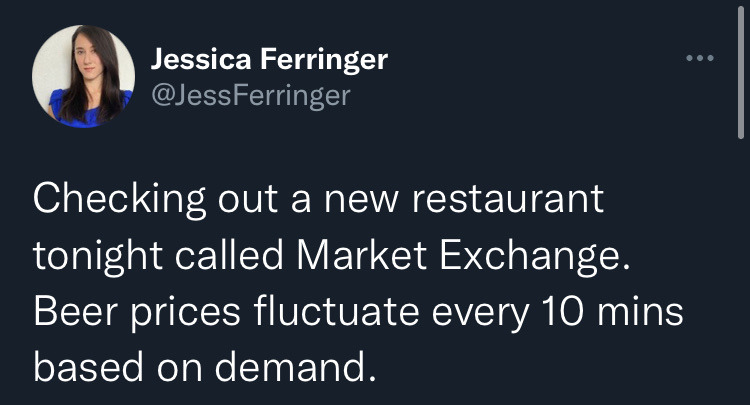Click the line starting 'Checking out a new'

318,199
